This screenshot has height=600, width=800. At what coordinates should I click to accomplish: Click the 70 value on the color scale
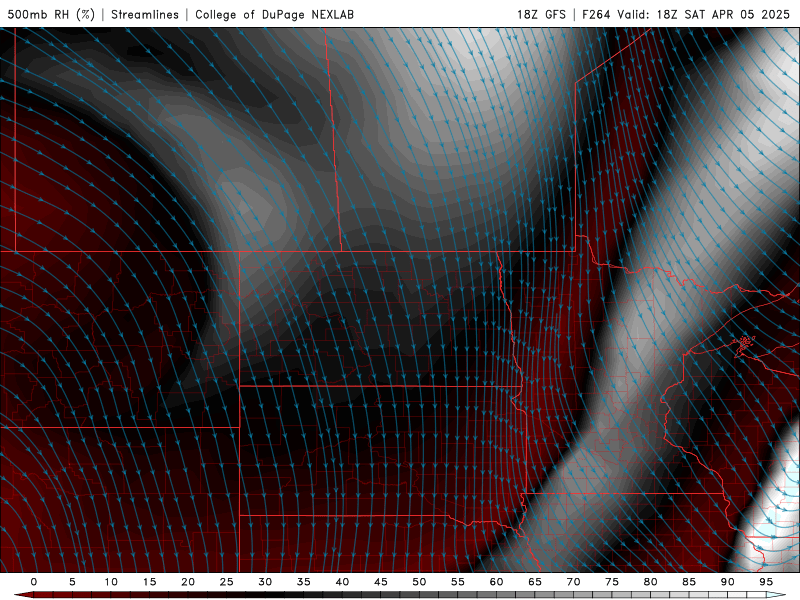(573, 582)
